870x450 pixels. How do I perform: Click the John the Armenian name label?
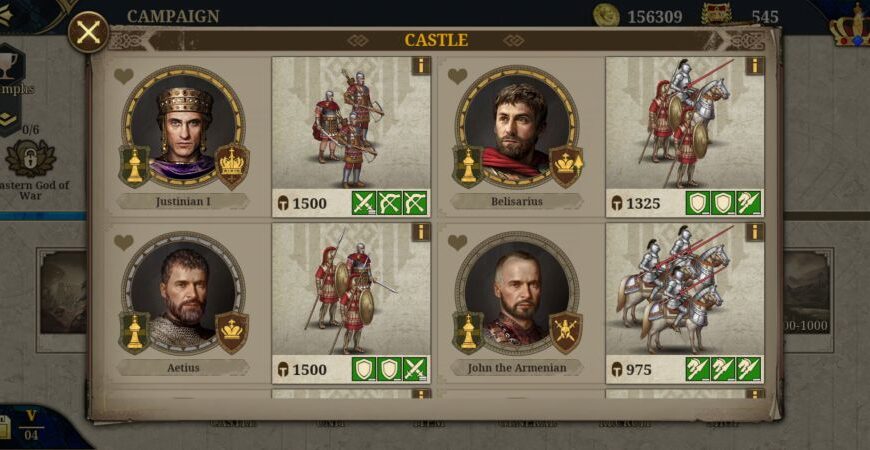[517, 367]
